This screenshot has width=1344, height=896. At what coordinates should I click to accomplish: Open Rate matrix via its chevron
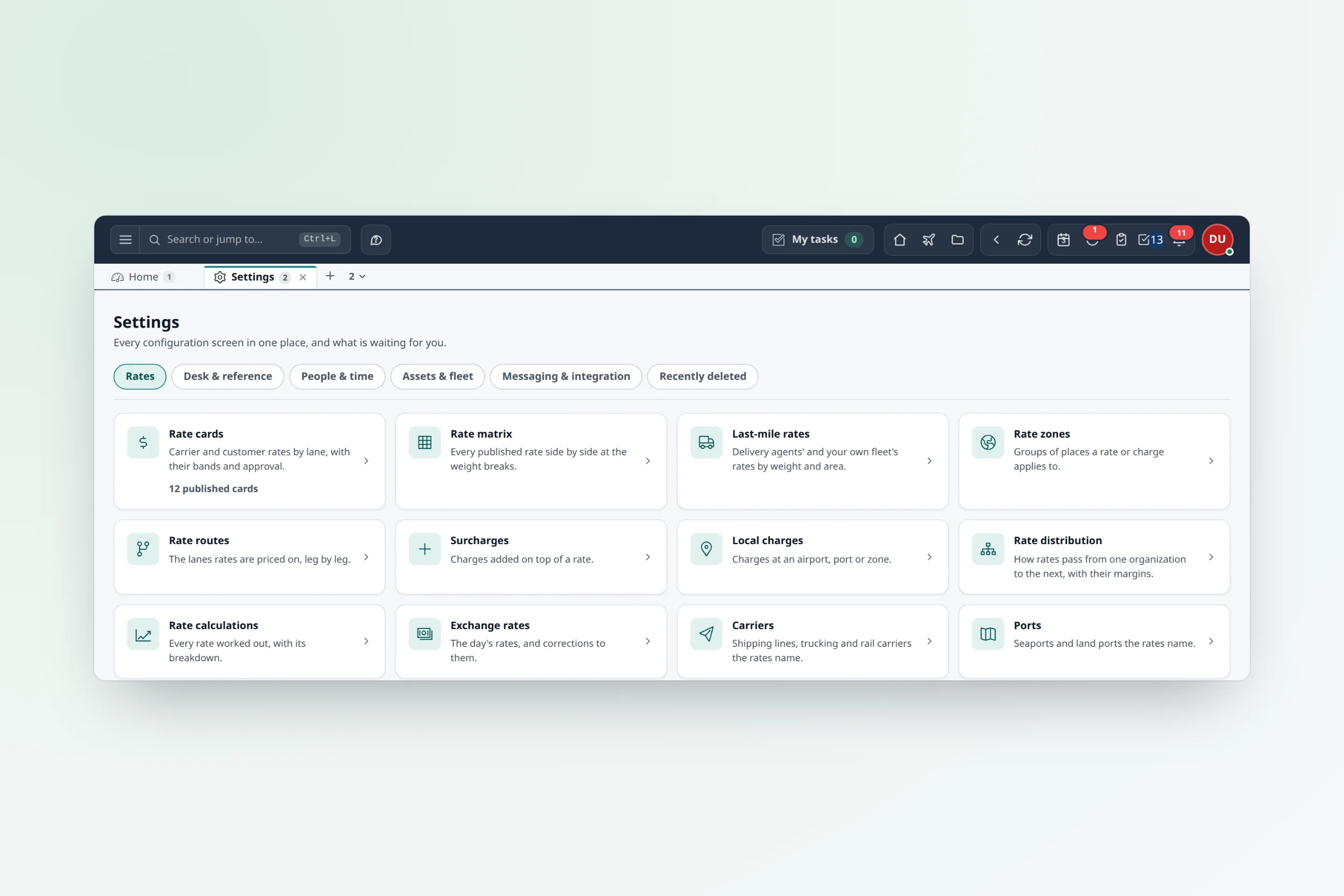click(x=648, y=461)
